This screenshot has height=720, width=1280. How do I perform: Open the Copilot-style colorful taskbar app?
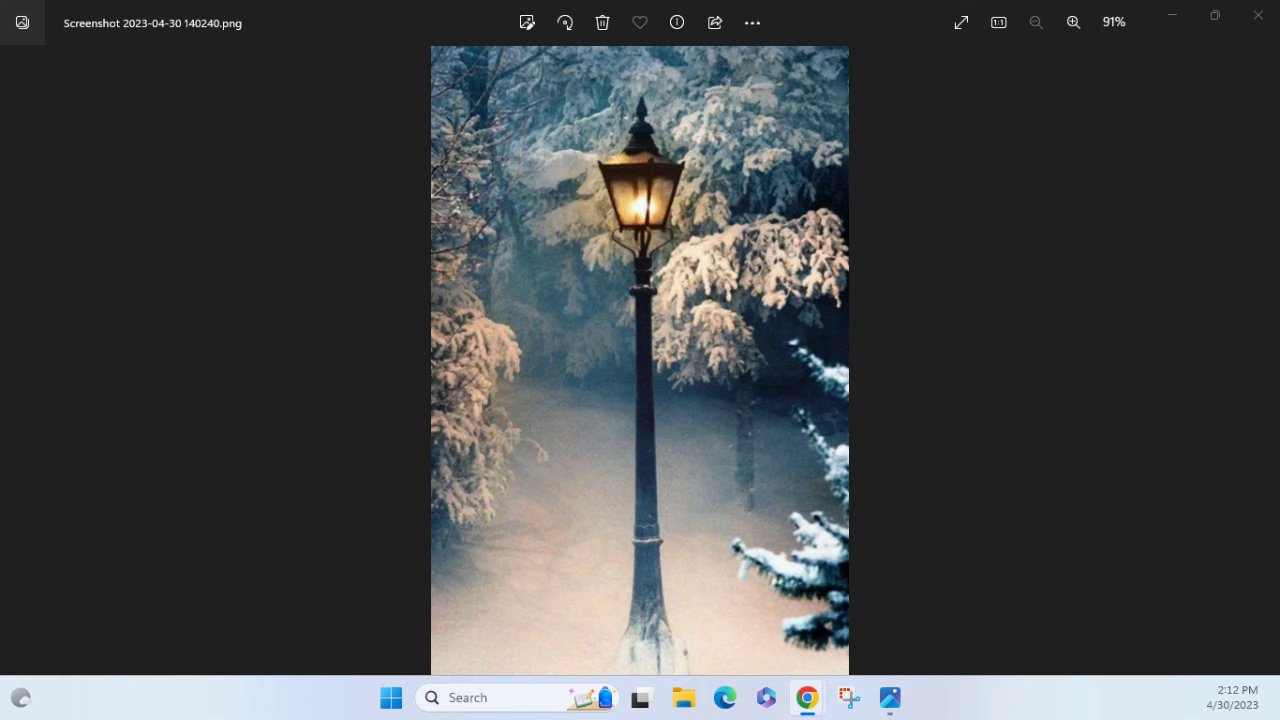(x=766, y=698)
